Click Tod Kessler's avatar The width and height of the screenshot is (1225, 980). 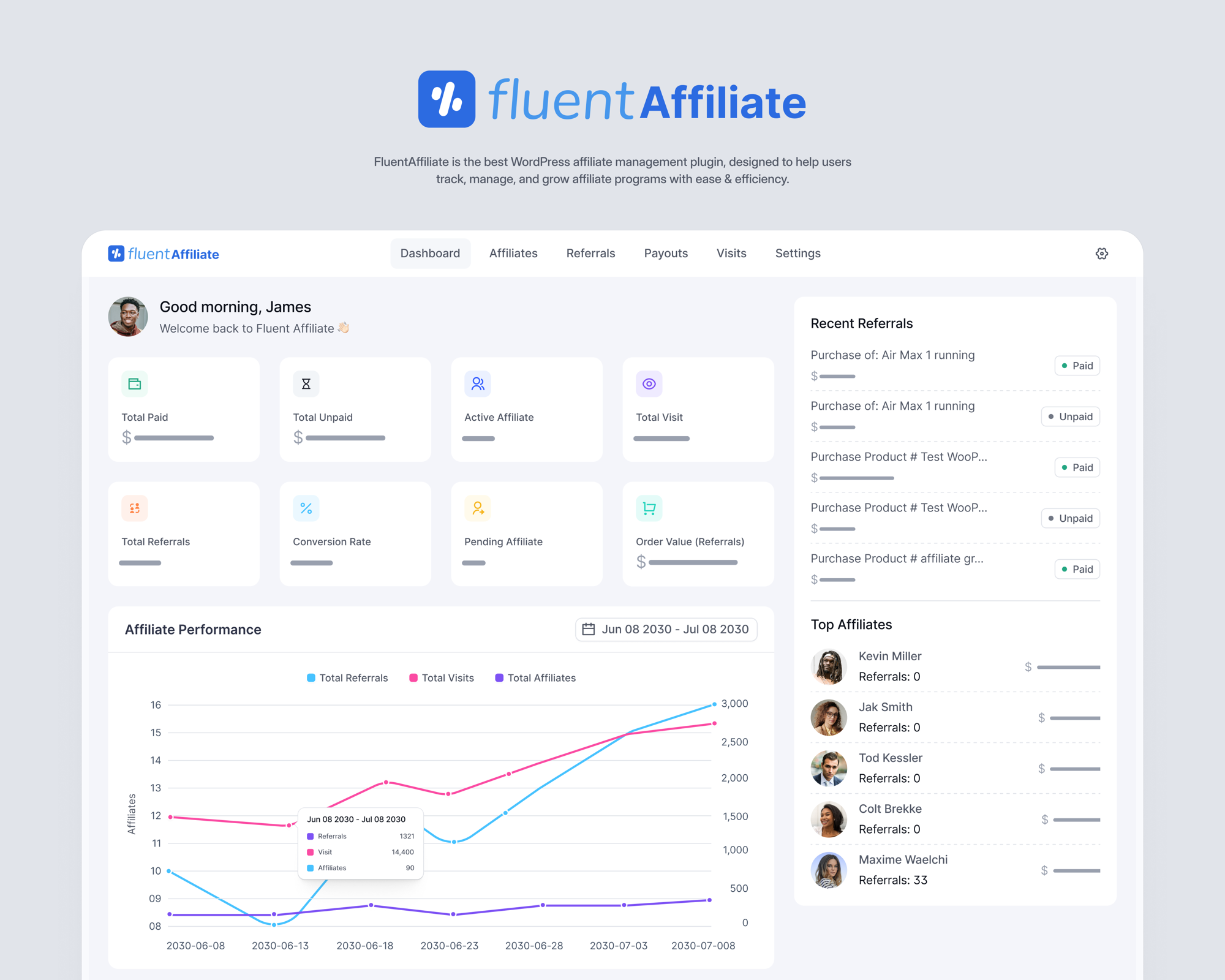(829, 768)
